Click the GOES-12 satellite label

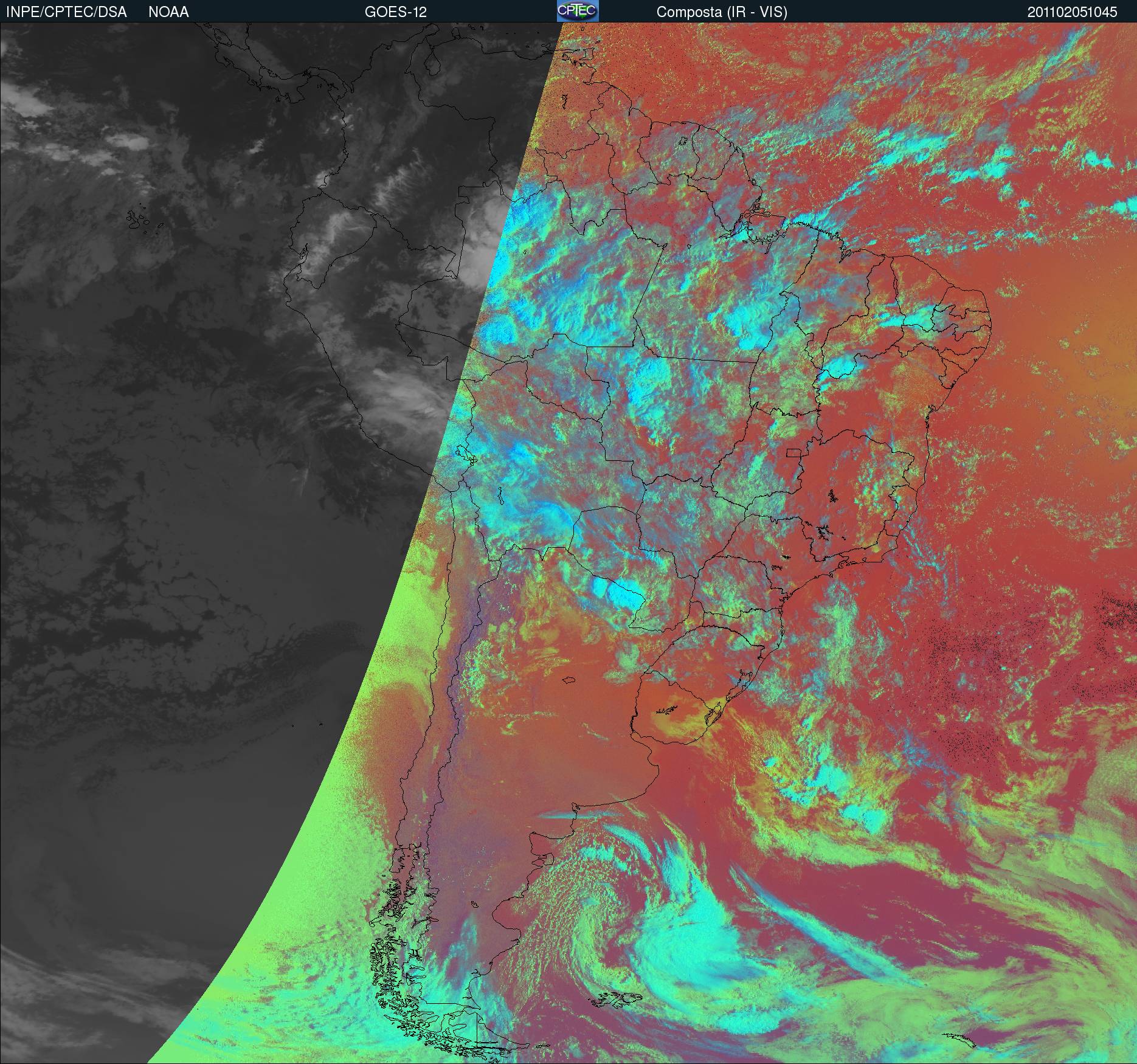tap(395, 12)
